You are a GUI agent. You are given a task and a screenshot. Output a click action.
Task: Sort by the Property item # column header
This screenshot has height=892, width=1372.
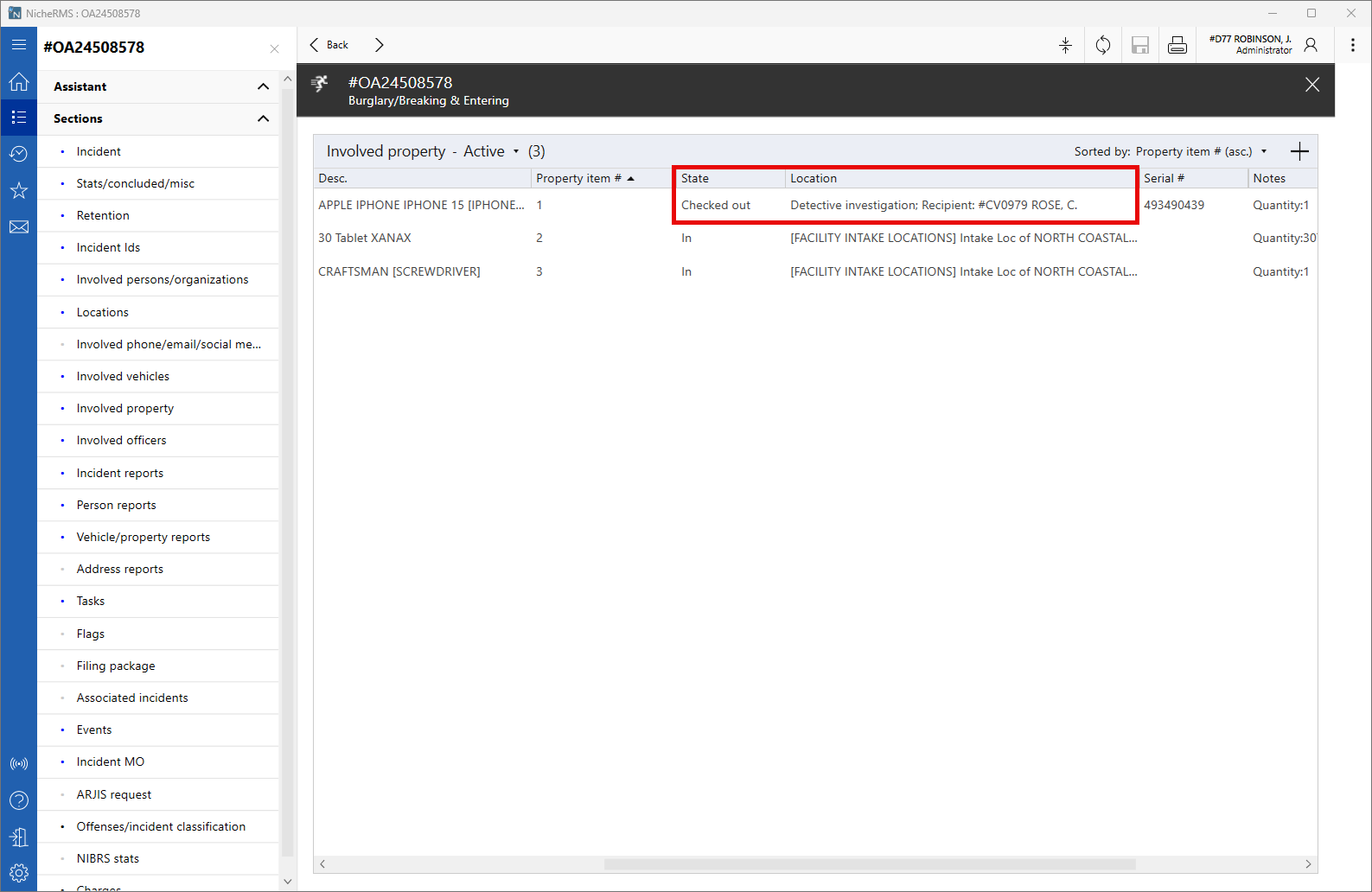(578, 178)
